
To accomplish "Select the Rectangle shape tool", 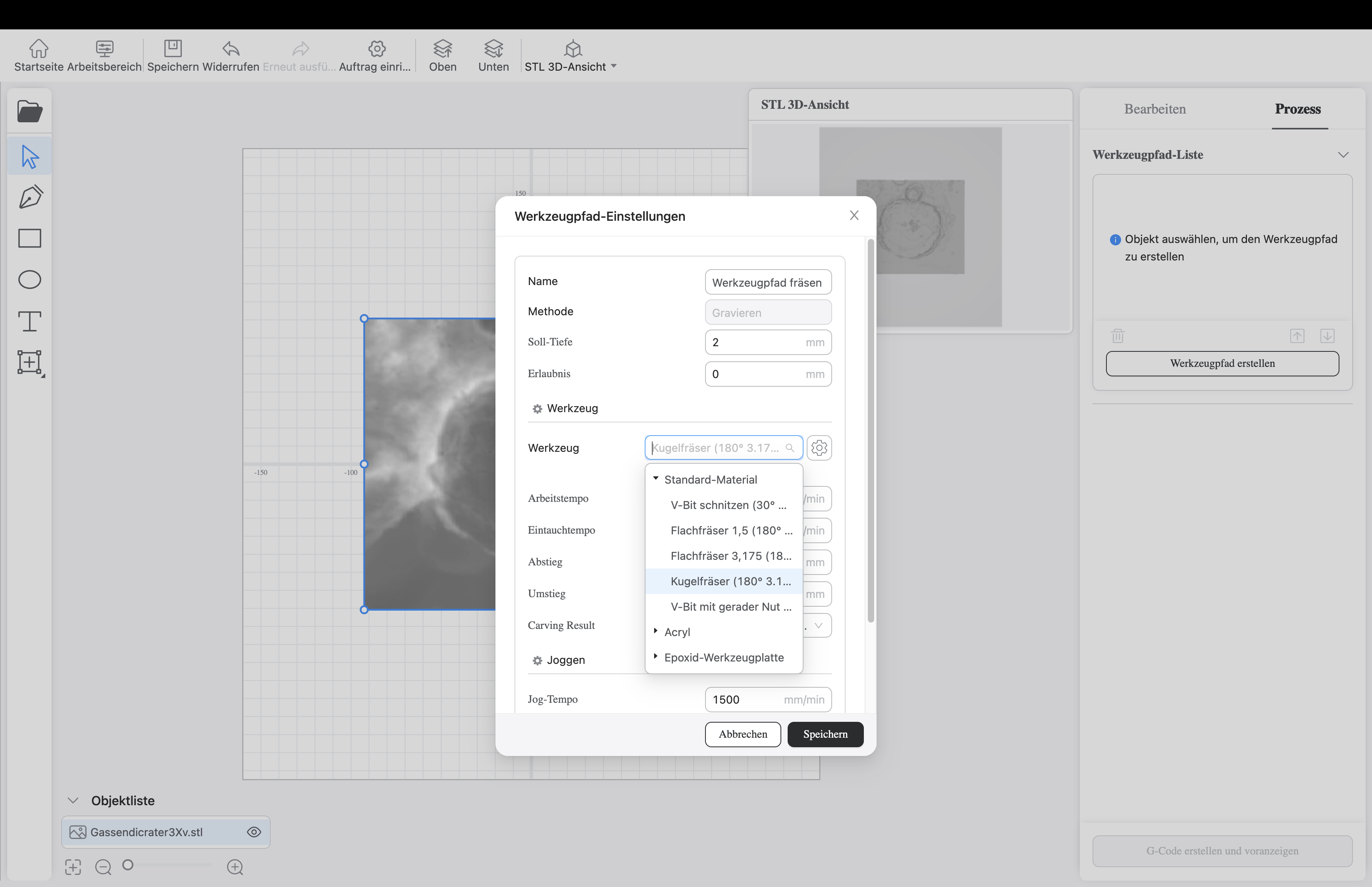I will pos(29,238).
